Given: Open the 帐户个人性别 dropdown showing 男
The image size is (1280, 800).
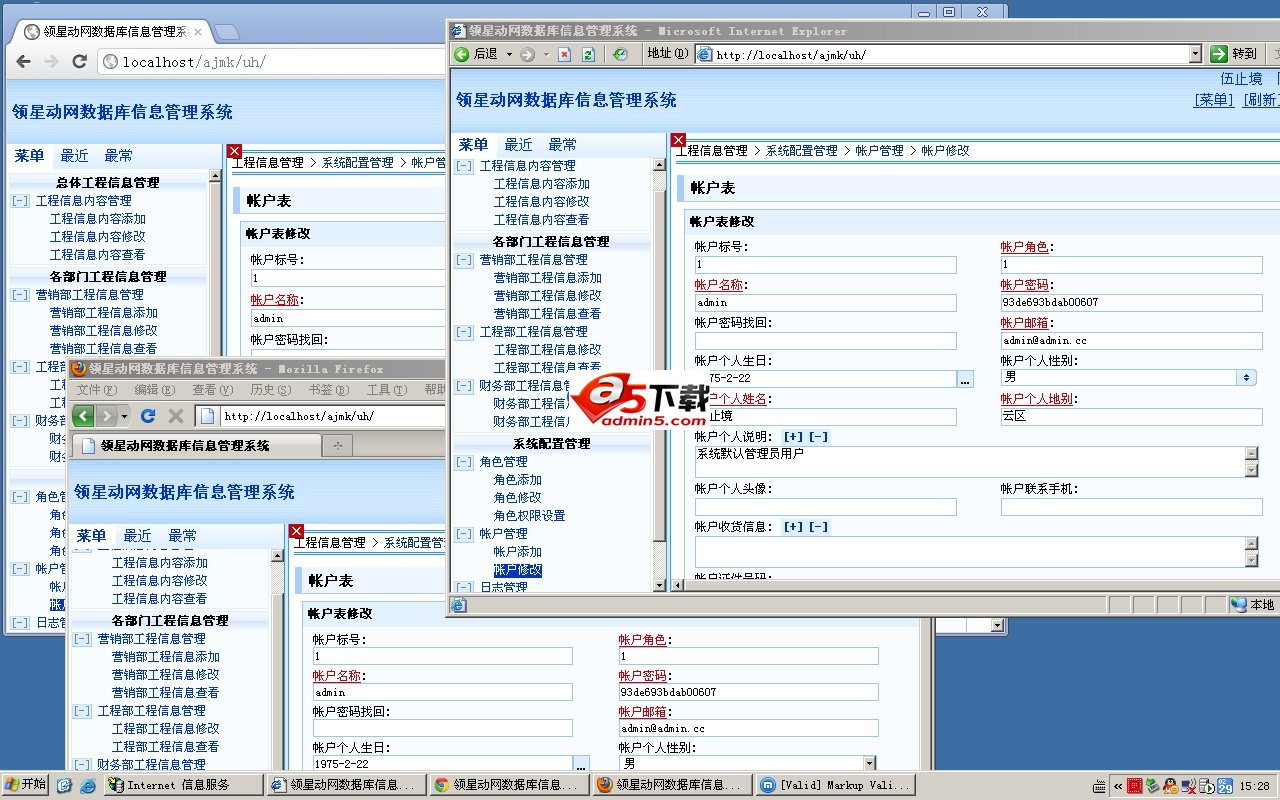Looking at the screenshot, I should [x=1247, y=377].
